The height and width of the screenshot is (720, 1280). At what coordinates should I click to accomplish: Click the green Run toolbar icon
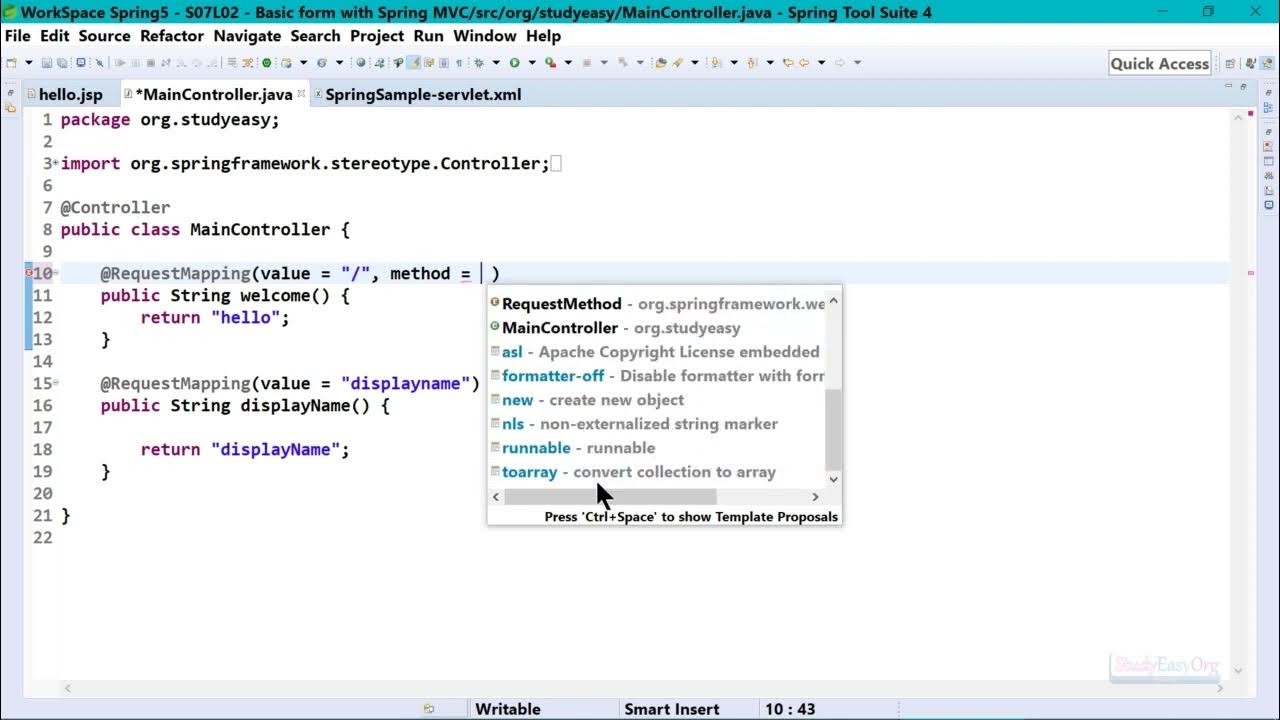click(514, 63)
